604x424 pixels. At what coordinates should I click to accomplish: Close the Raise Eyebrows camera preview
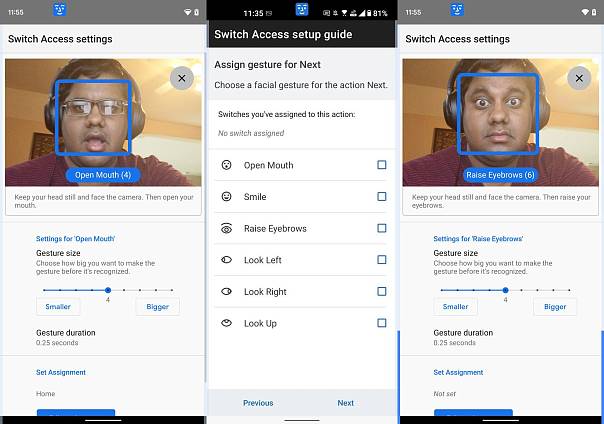pyautogui.click(x=579, y=78)
